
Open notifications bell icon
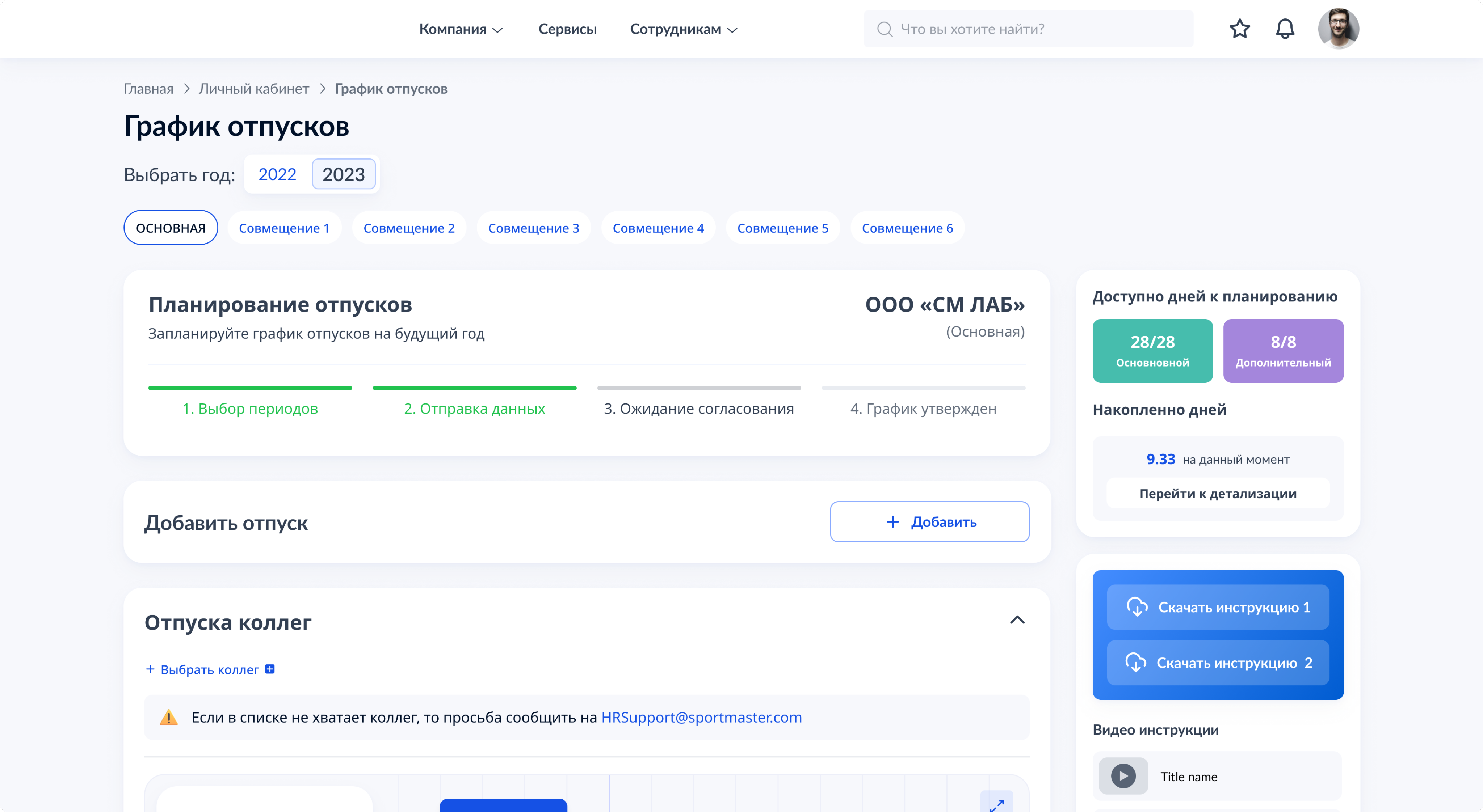[1284, 29]
